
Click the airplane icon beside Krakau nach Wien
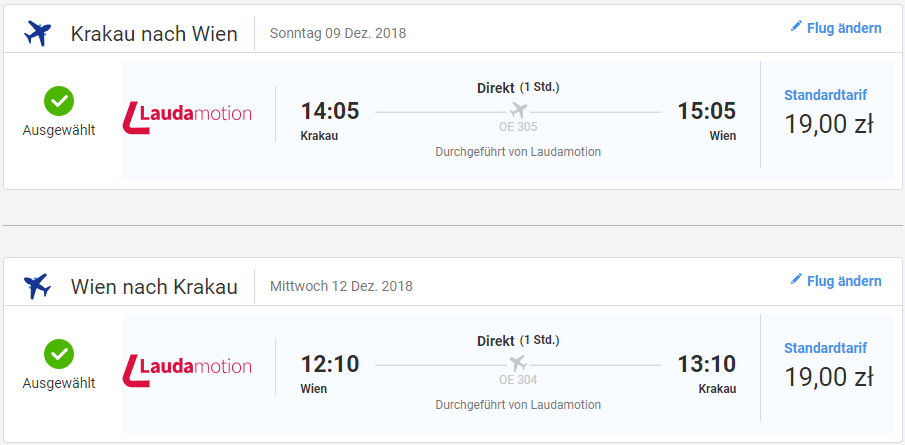pyautogui.click(x=37, y=34)
